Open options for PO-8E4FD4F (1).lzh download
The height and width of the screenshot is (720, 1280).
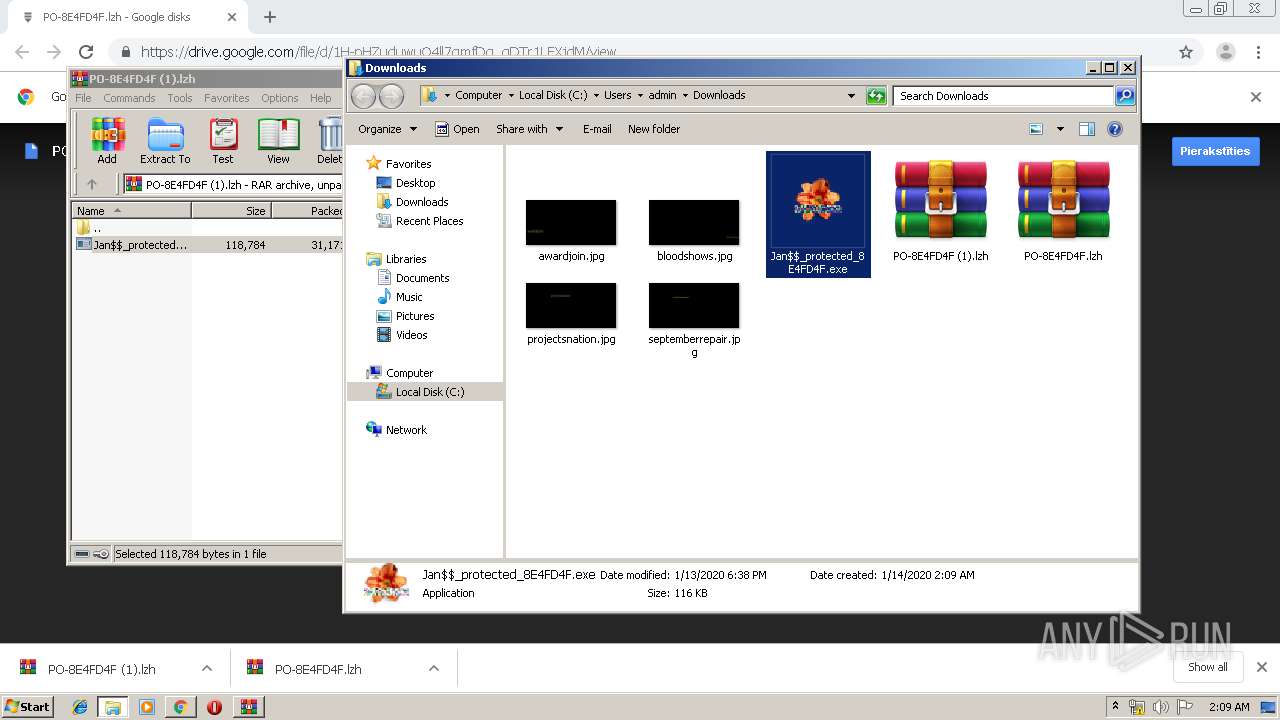pyautogui.click(x=207, y=668)
